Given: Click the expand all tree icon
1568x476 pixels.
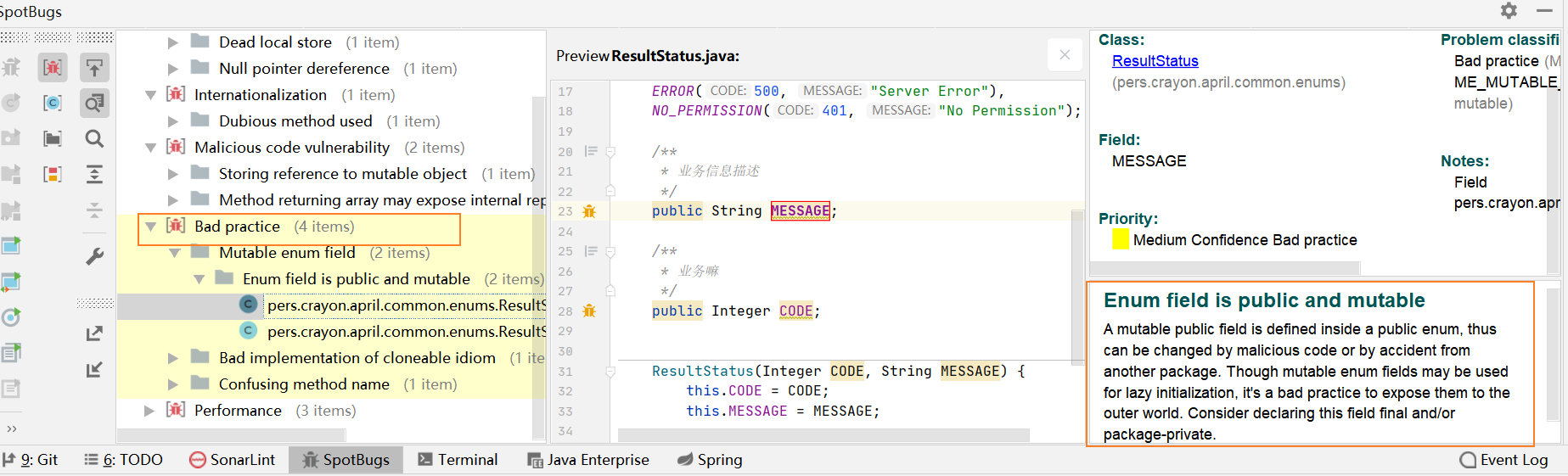Looking at the screenshot, I should (94, 174).
